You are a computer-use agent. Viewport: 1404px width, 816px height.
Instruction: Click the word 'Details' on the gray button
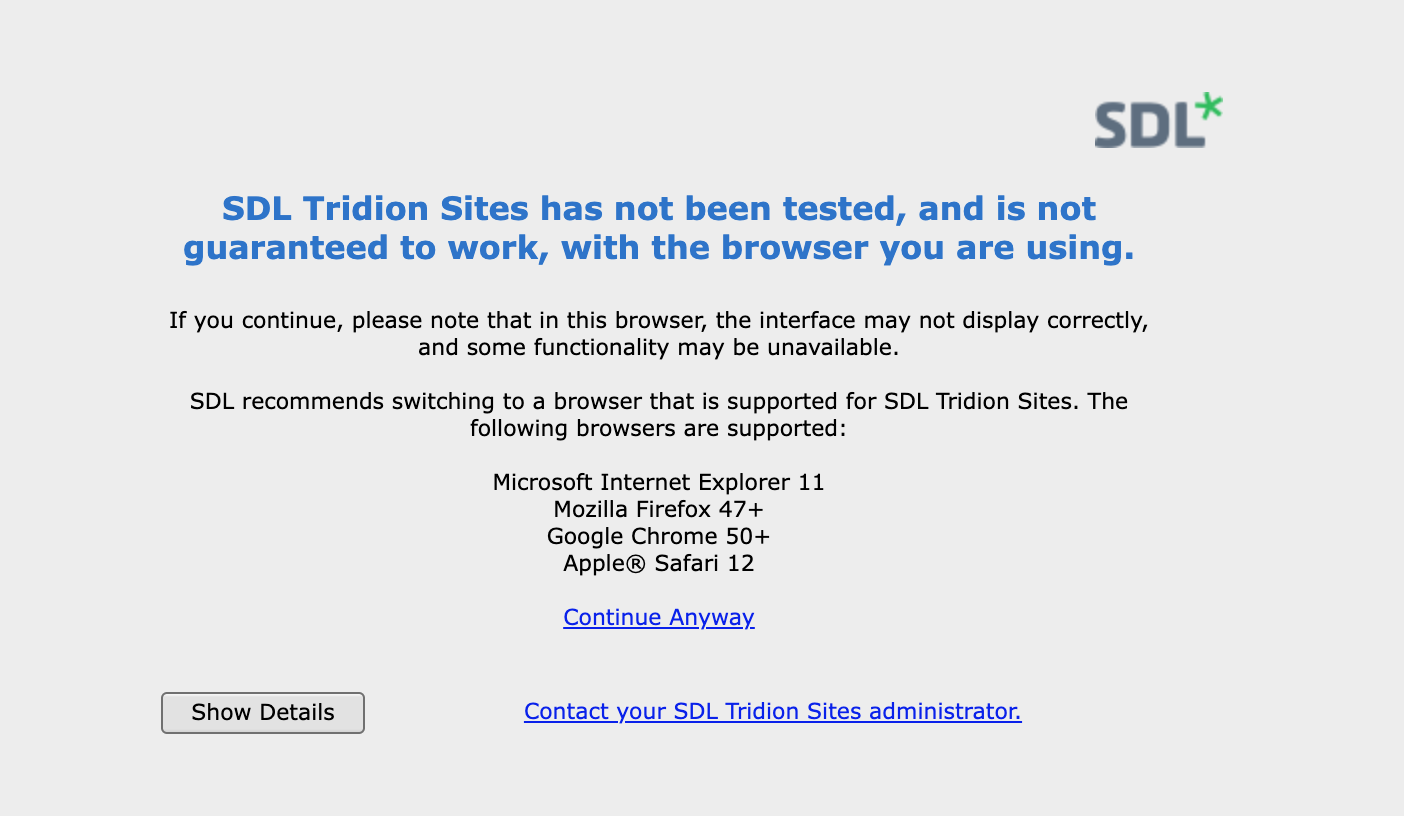(296, 713)
